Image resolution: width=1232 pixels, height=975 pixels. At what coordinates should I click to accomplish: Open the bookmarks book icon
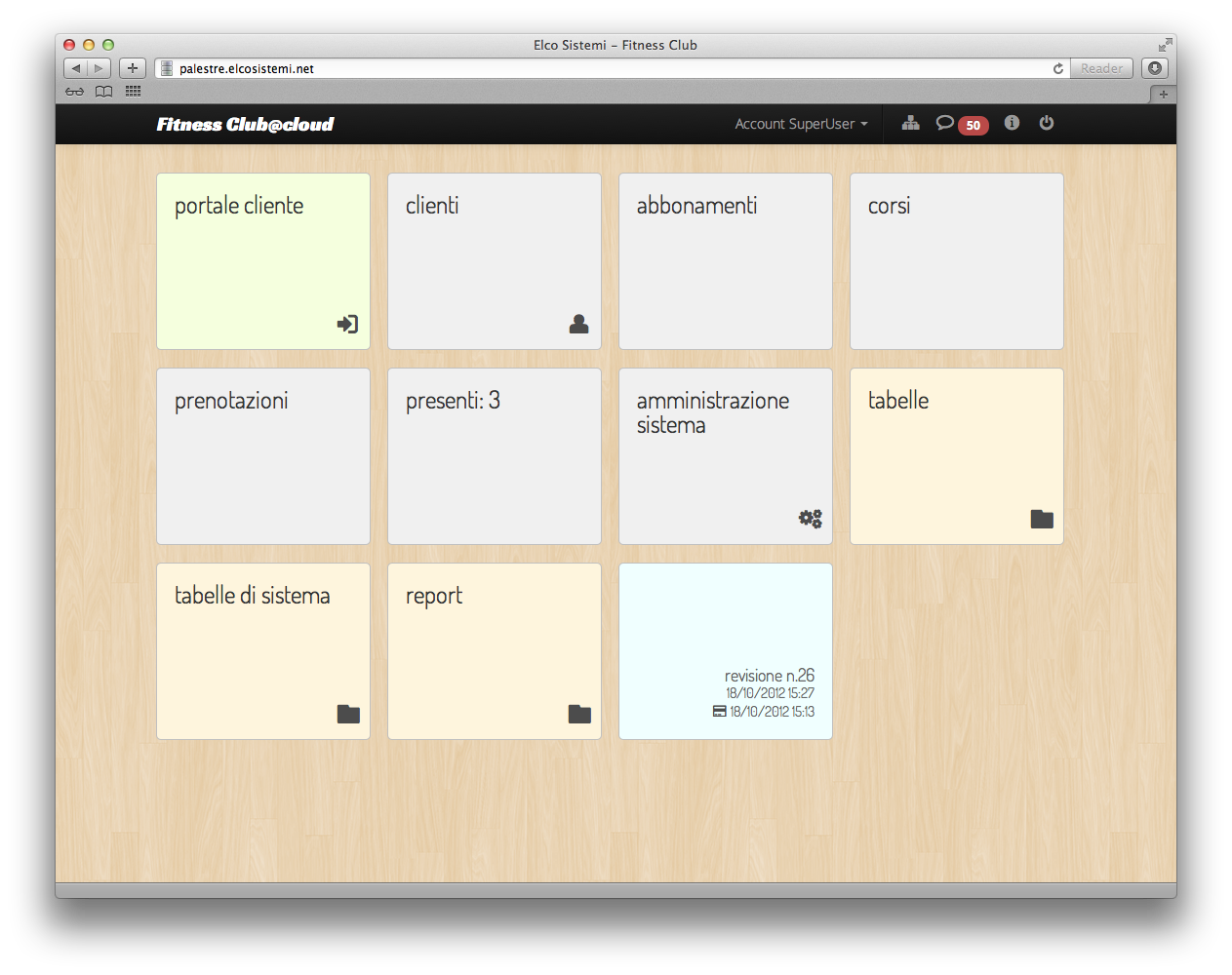point(104,92)
